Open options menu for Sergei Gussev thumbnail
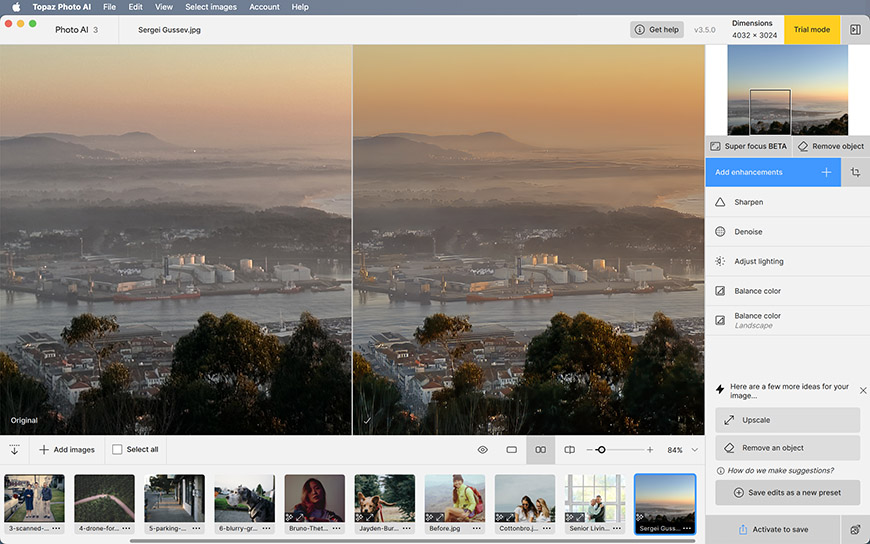870x544 pixels. (x=686, y=528)
